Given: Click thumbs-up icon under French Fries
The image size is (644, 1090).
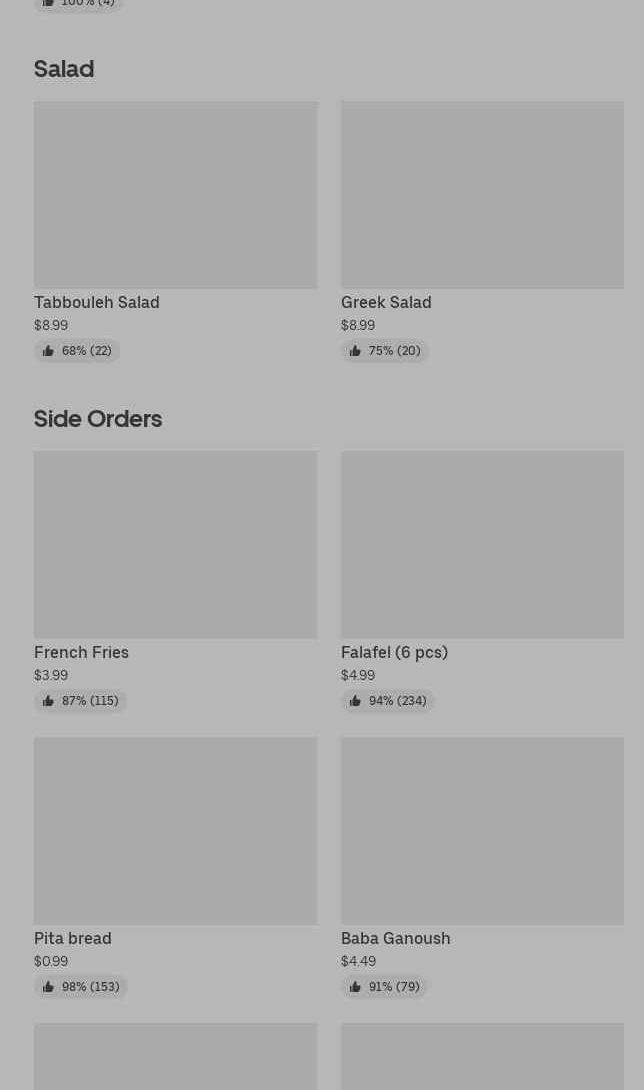Looking at the screenshot, I should [48, 701].
